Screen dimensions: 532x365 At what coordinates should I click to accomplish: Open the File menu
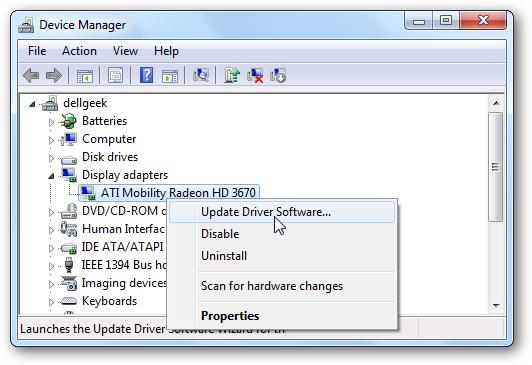pyautogui.click(x=37, y=51)
